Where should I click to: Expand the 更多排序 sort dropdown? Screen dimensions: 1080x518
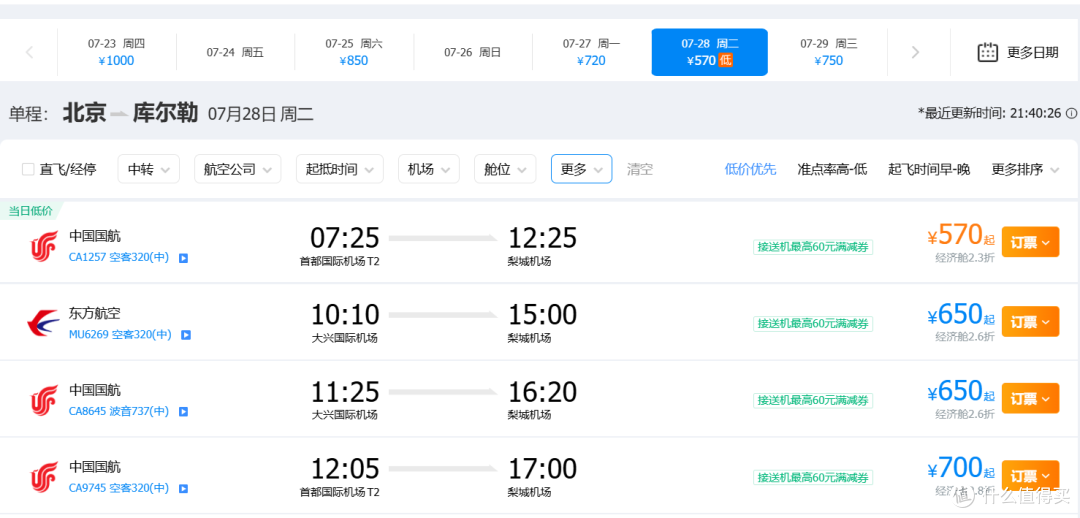pos(1025,169)
